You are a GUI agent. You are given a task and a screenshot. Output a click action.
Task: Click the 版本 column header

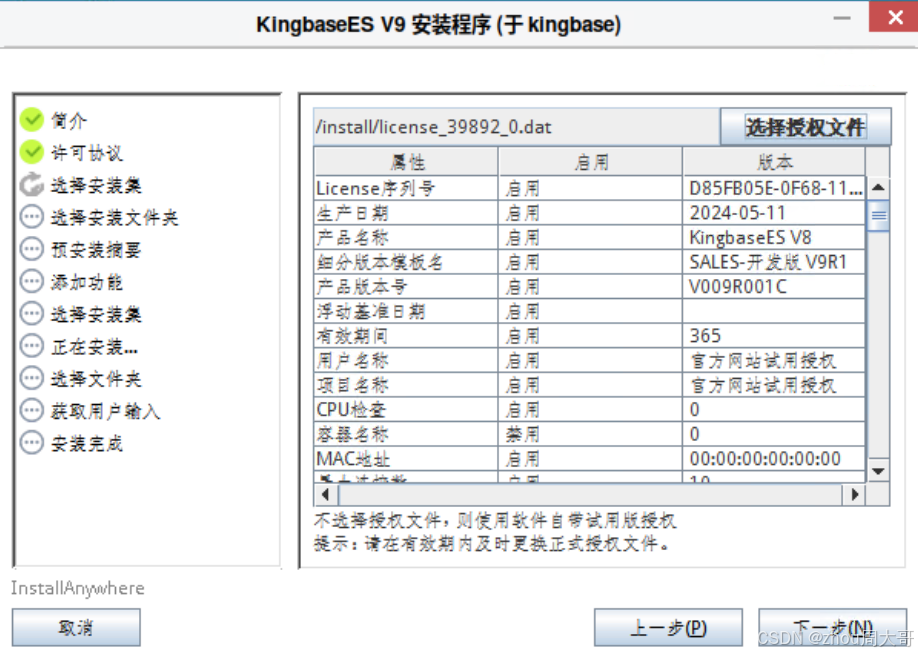coord(774,162)
